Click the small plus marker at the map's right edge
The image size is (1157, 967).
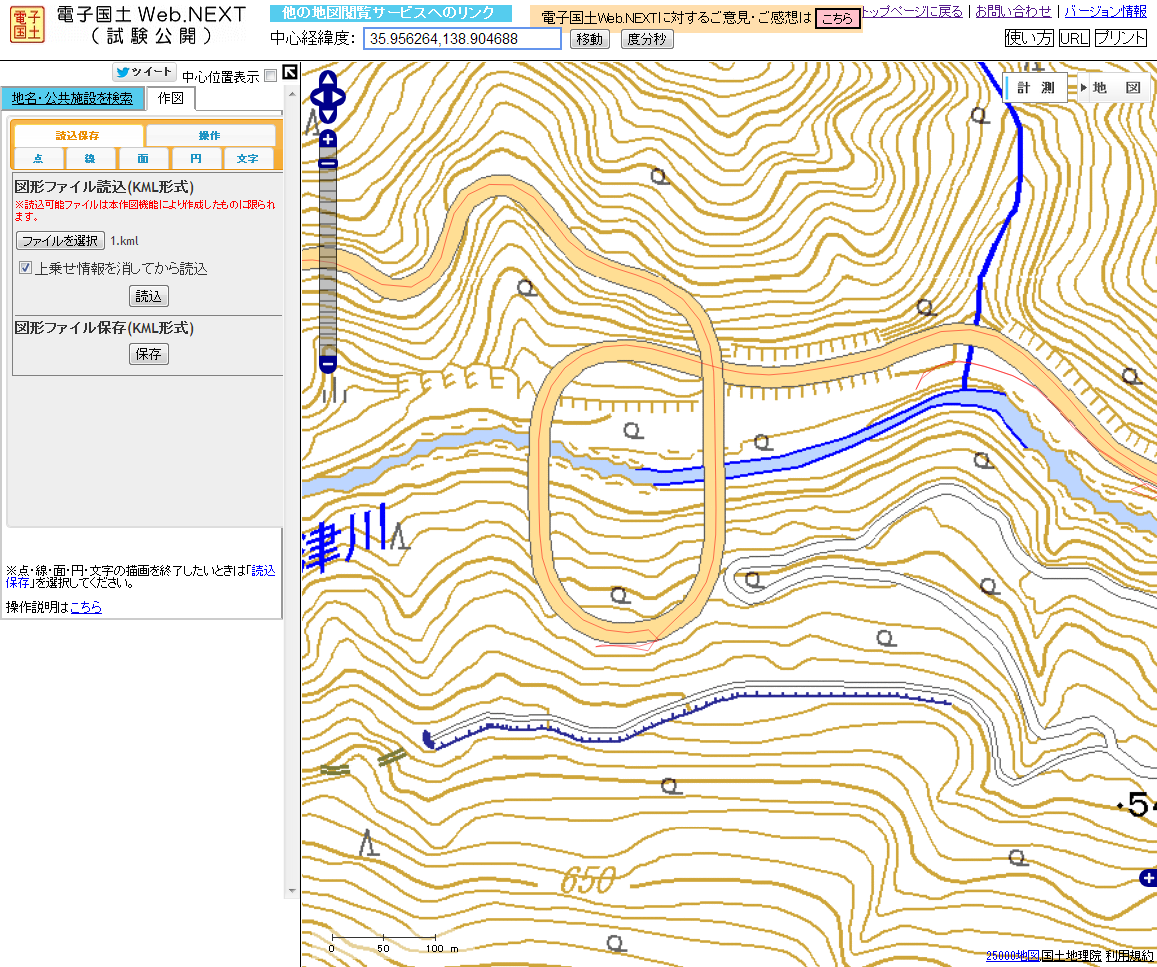[x=1148, y=878]
